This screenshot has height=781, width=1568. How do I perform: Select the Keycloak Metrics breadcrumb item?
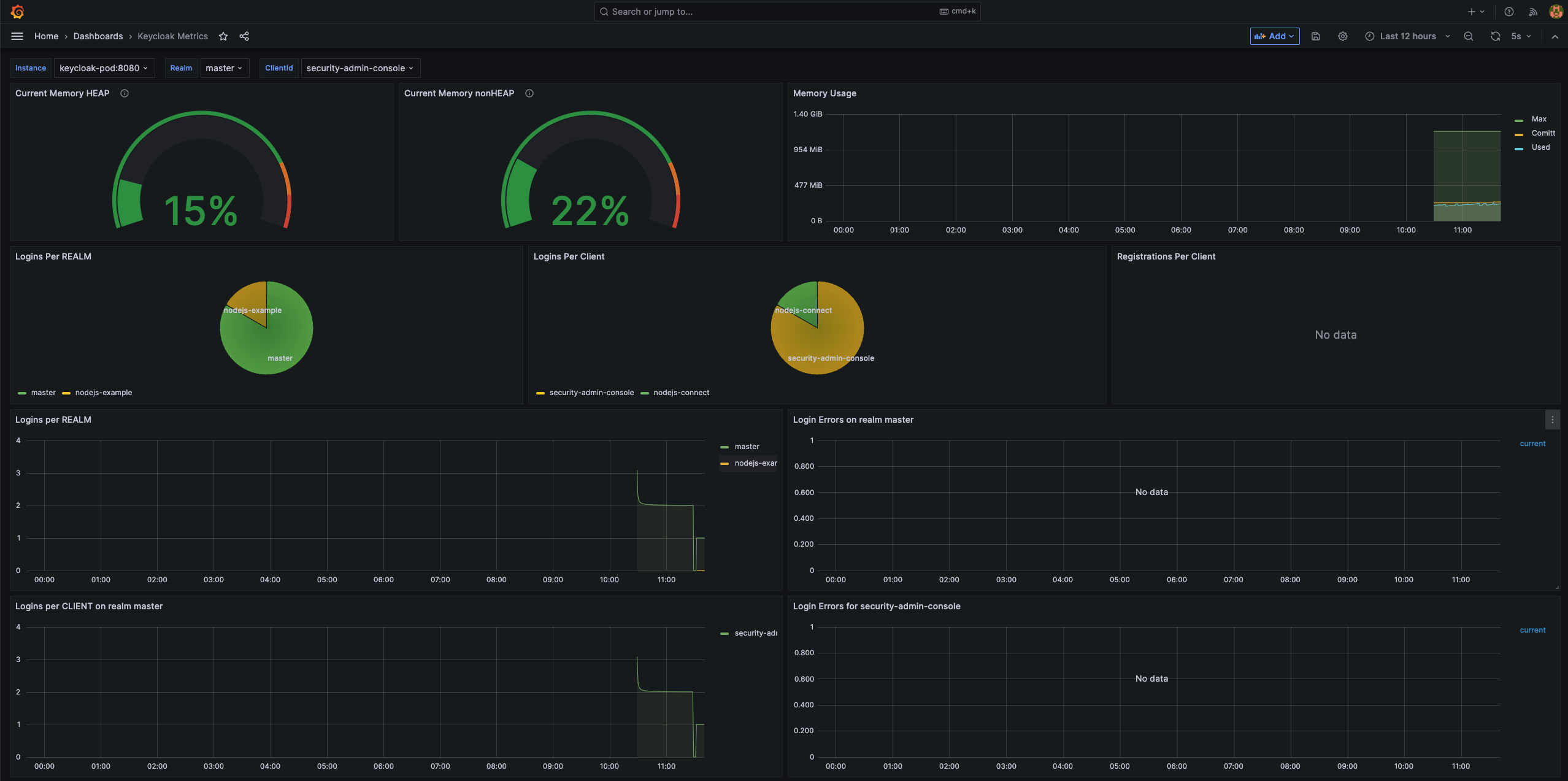(172, 37)
